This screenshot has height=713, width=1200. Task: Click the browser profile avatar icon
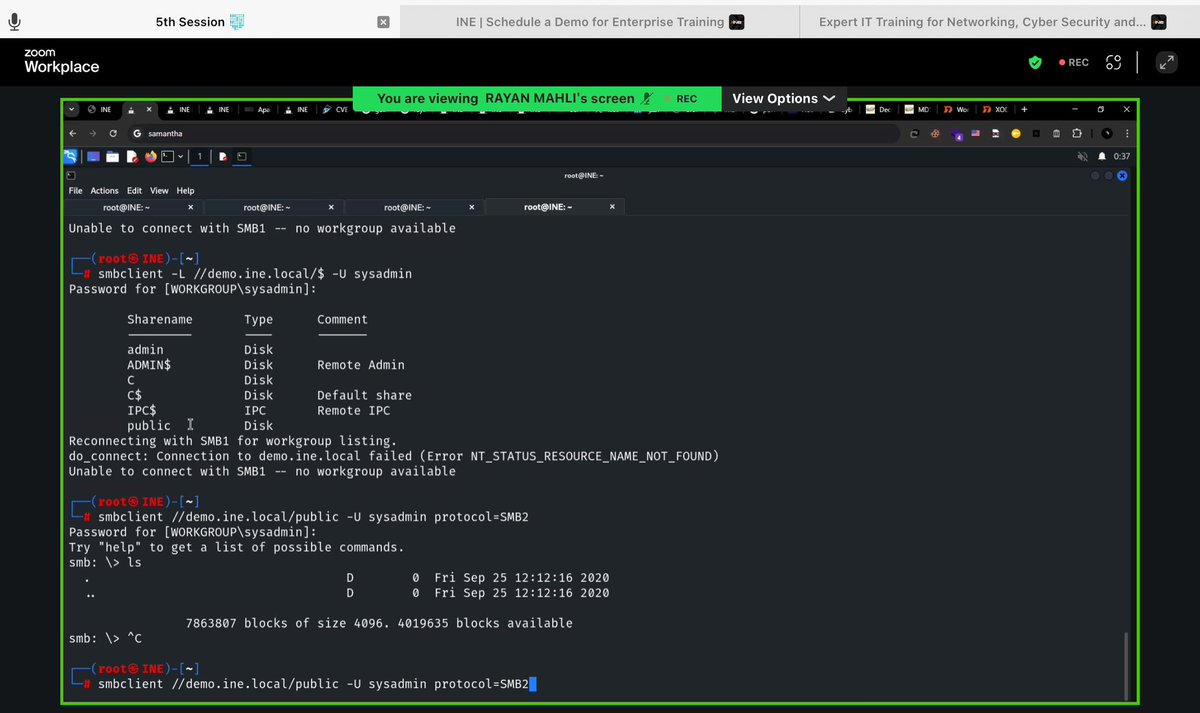point(1107,133)
